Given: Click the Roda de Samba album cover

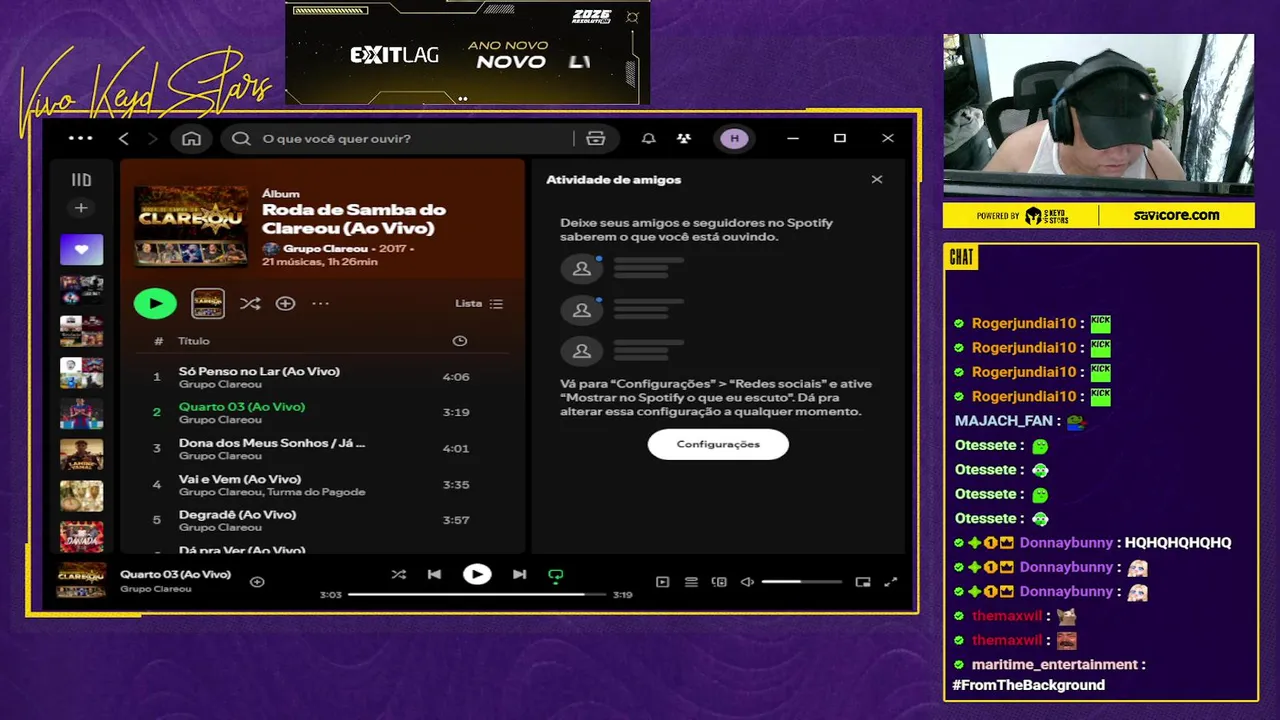Looking at the screenshot, I should tap(191, 225).
